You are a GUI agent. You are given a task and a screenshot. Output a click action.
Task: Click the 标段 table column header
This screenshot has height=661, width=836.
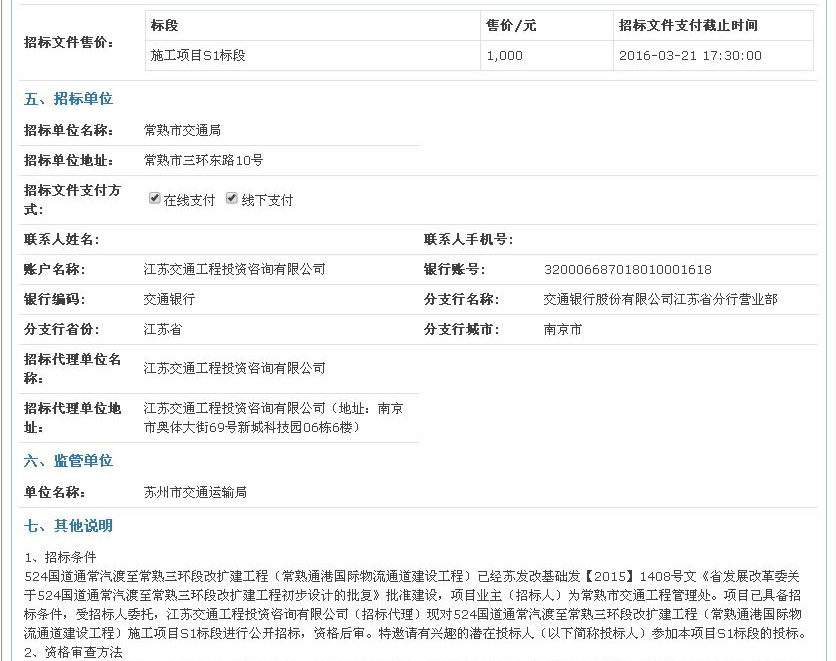(164, 25)
